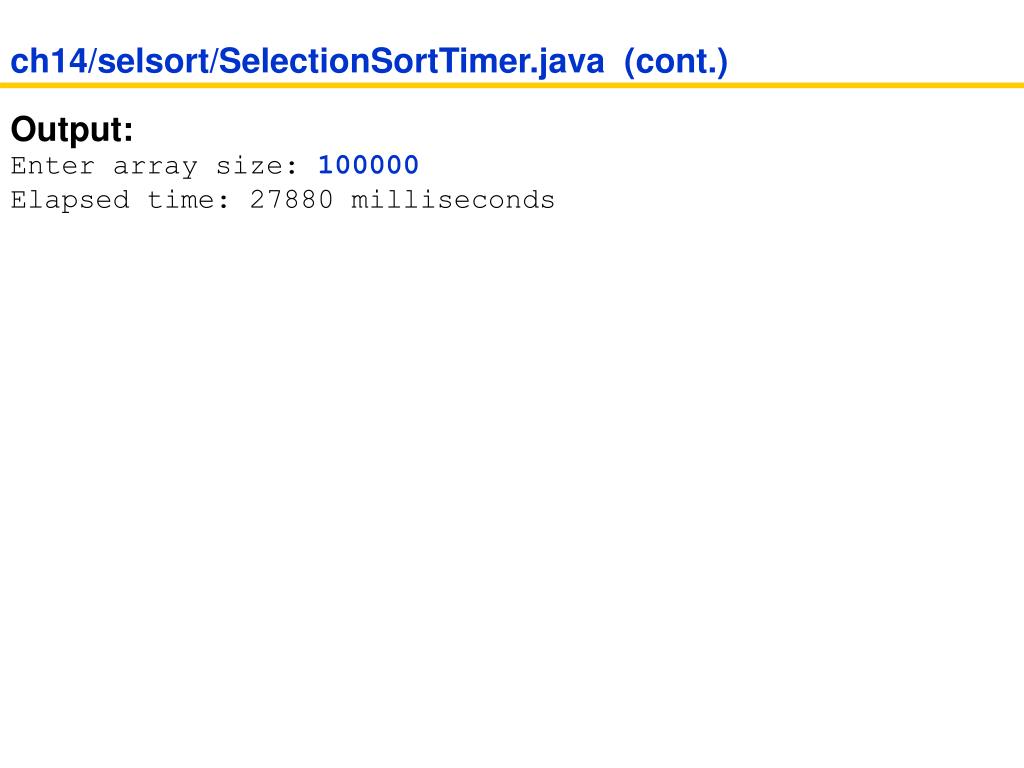Click the slash between 'ch14' and 'selsort'

point(93,61)
